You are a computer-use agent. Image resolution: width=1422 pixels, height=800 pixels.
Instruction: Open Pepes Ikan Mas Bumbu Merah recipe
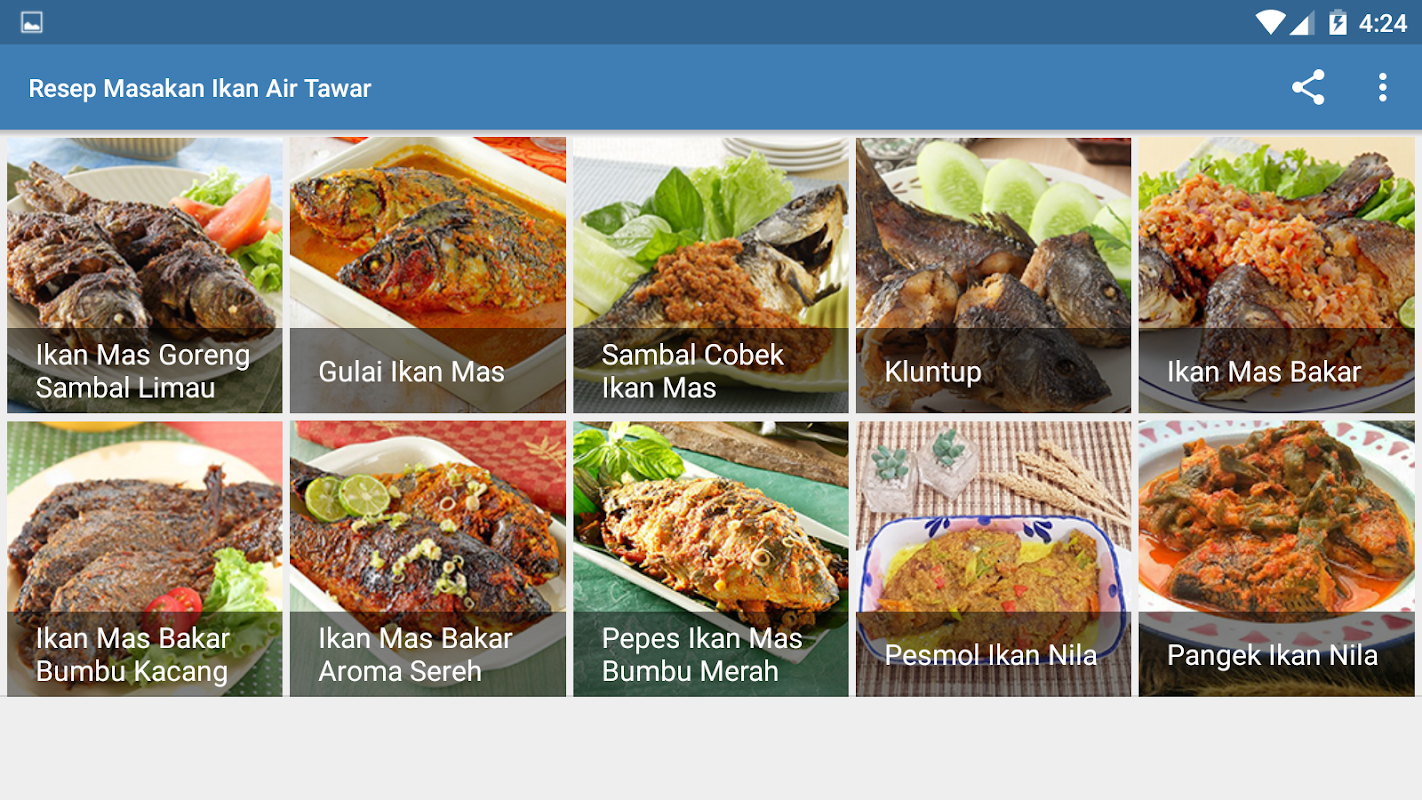711,558
